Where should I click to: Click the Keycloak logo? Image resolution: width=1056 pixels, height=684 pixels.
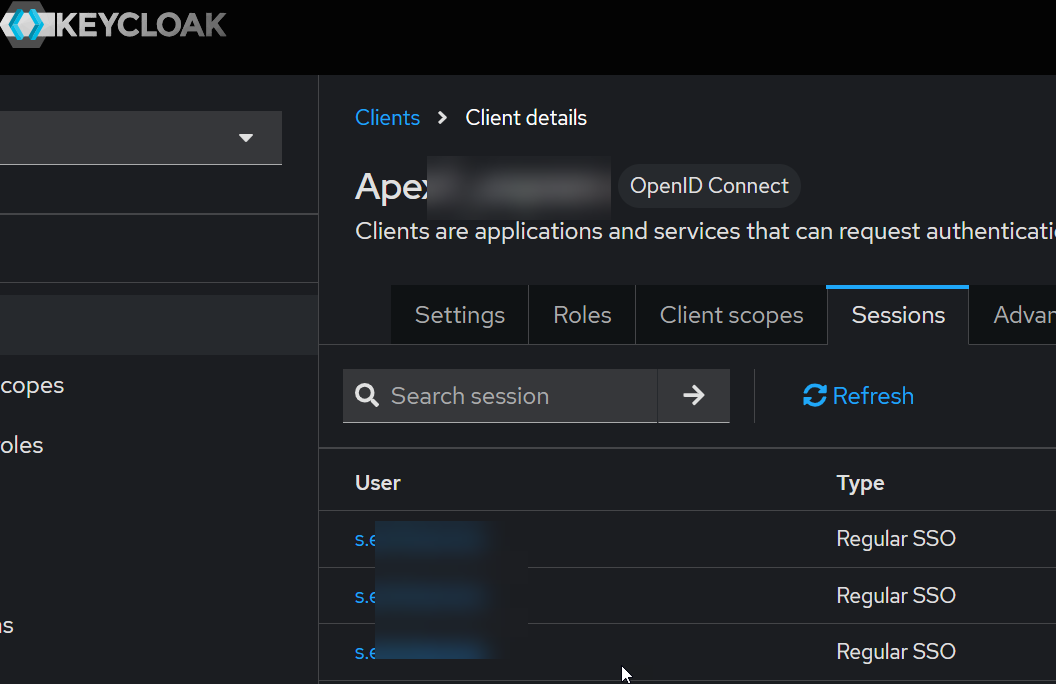[113, 25]
